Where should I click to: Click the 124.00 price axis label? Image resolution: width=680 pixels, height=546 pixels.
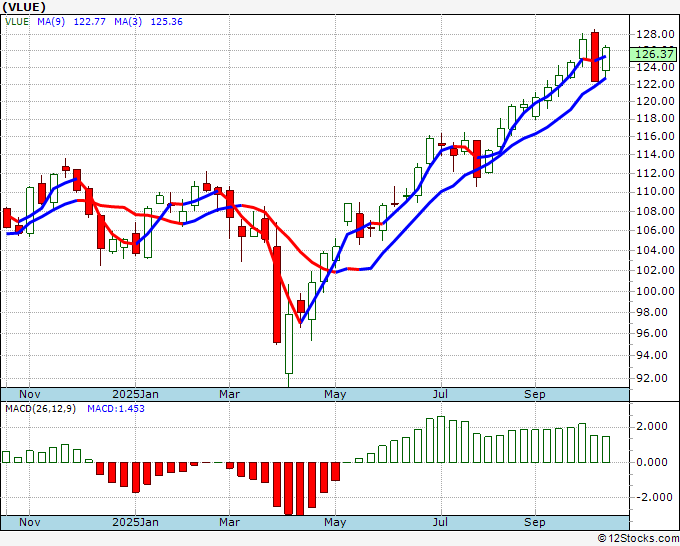[x=655, y=67]
